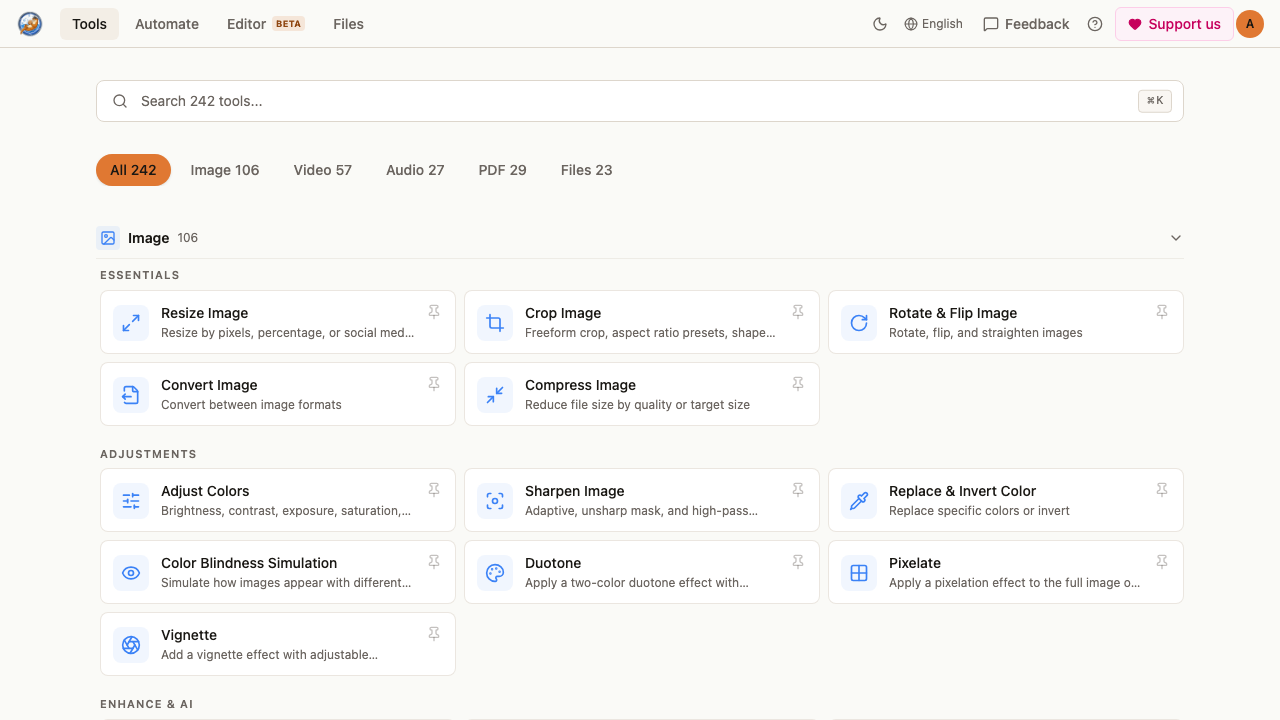Switch to the Tools tab
Image resolution: width=1280 pixels, height=720 pixels.
click(89, 24)
